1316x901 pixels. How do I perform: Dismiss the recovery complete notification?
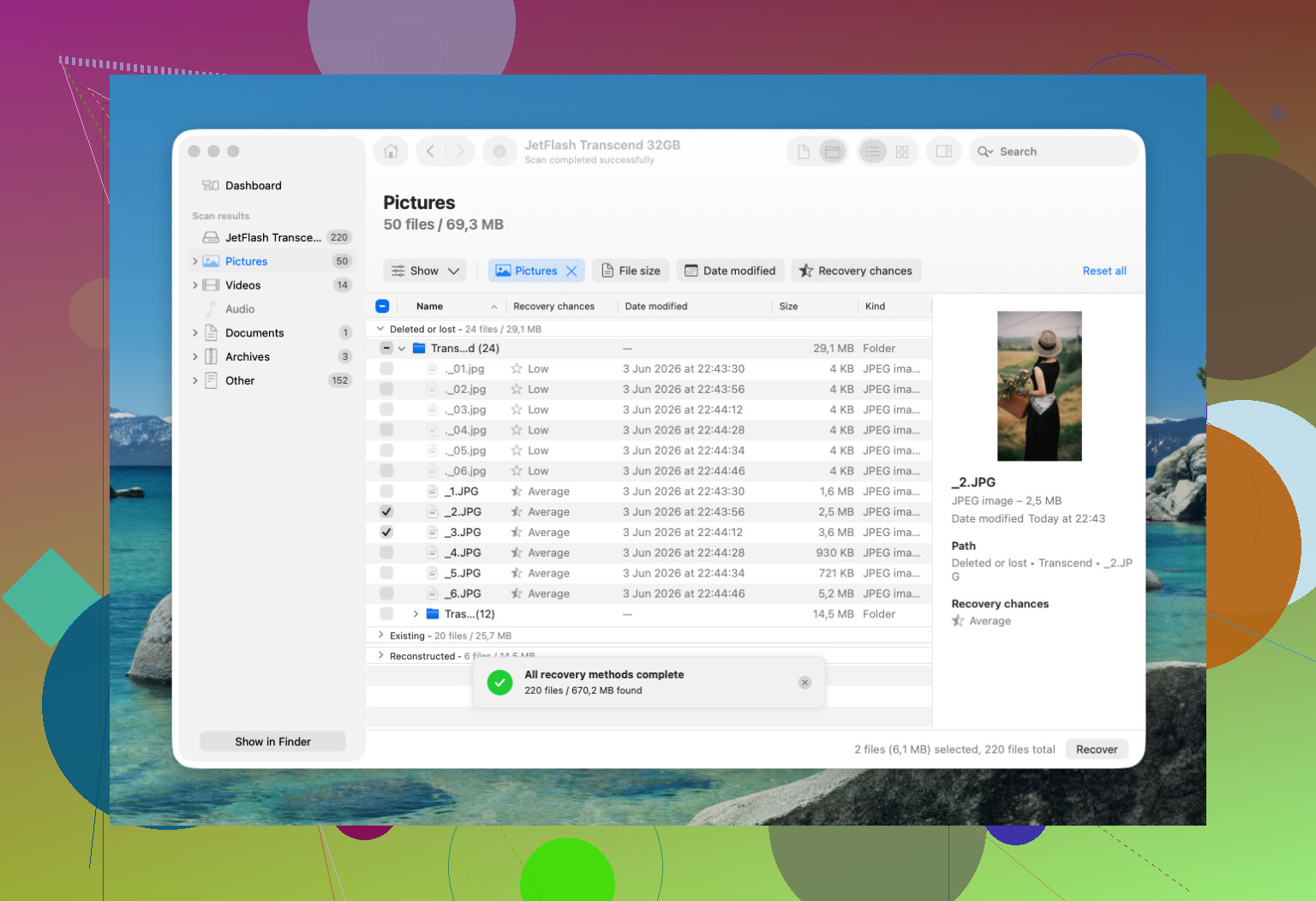click(x=805, y=683)
